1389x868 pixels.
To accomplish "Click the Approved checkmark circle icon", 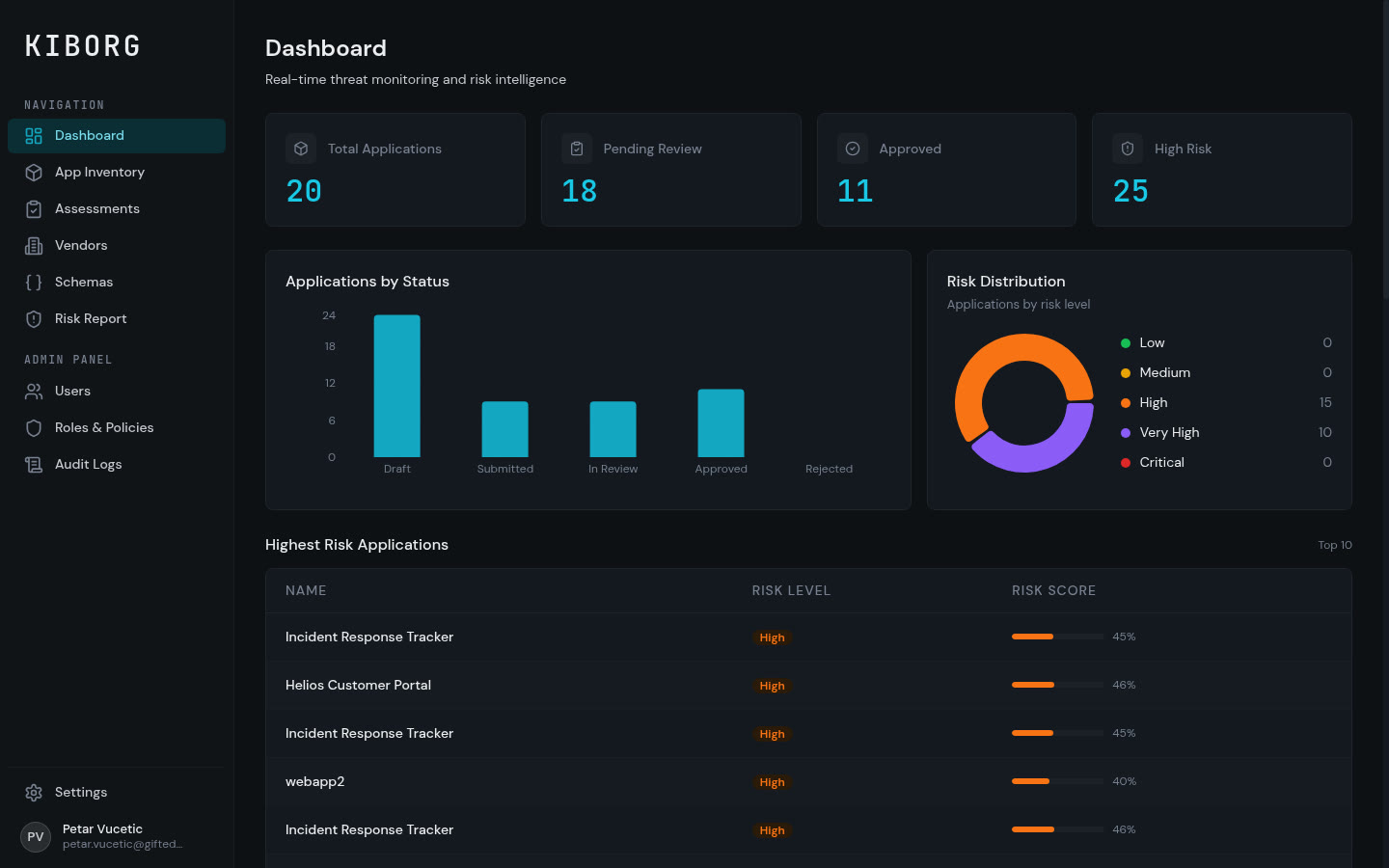I will point(853,149).
